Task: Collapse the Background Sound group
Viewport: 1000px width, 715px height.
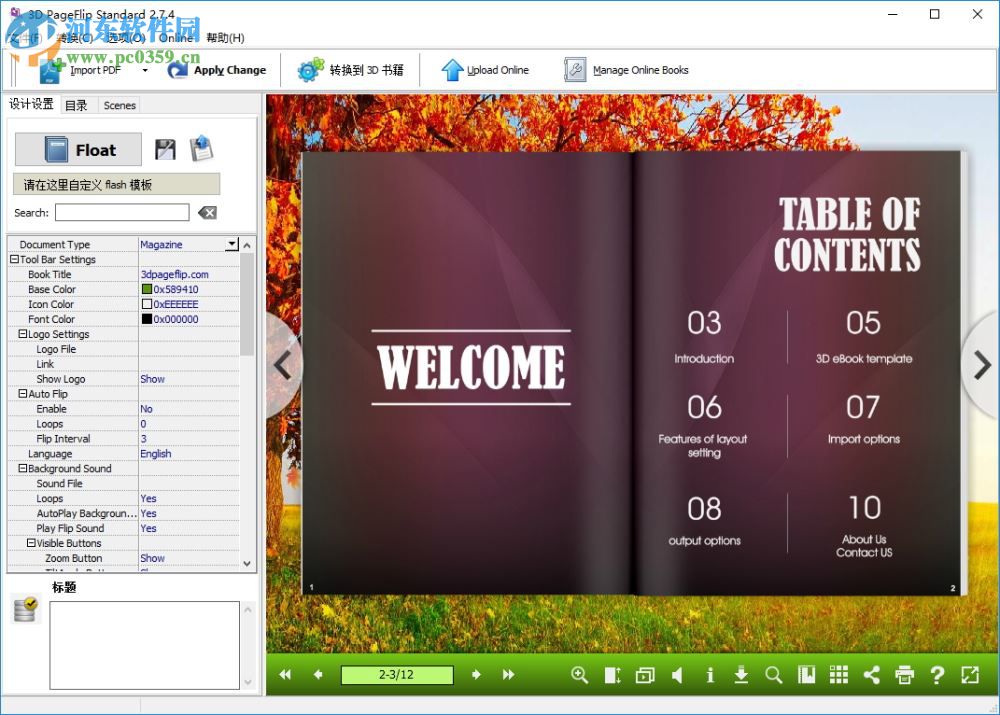Action: click(x=22, y=469)
